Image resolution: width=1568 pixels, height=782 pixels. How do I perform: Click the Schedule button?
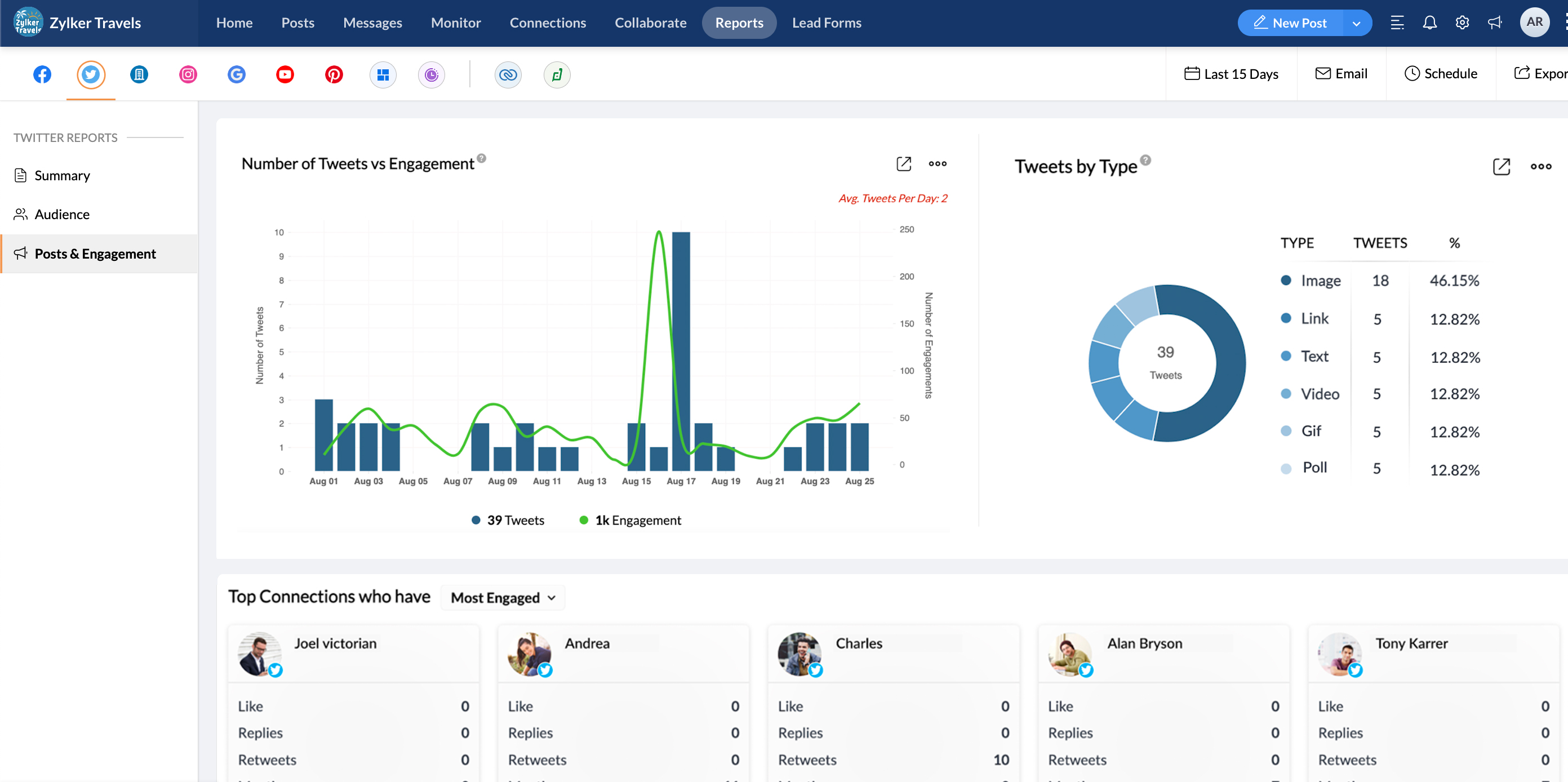click(1441, 74)
